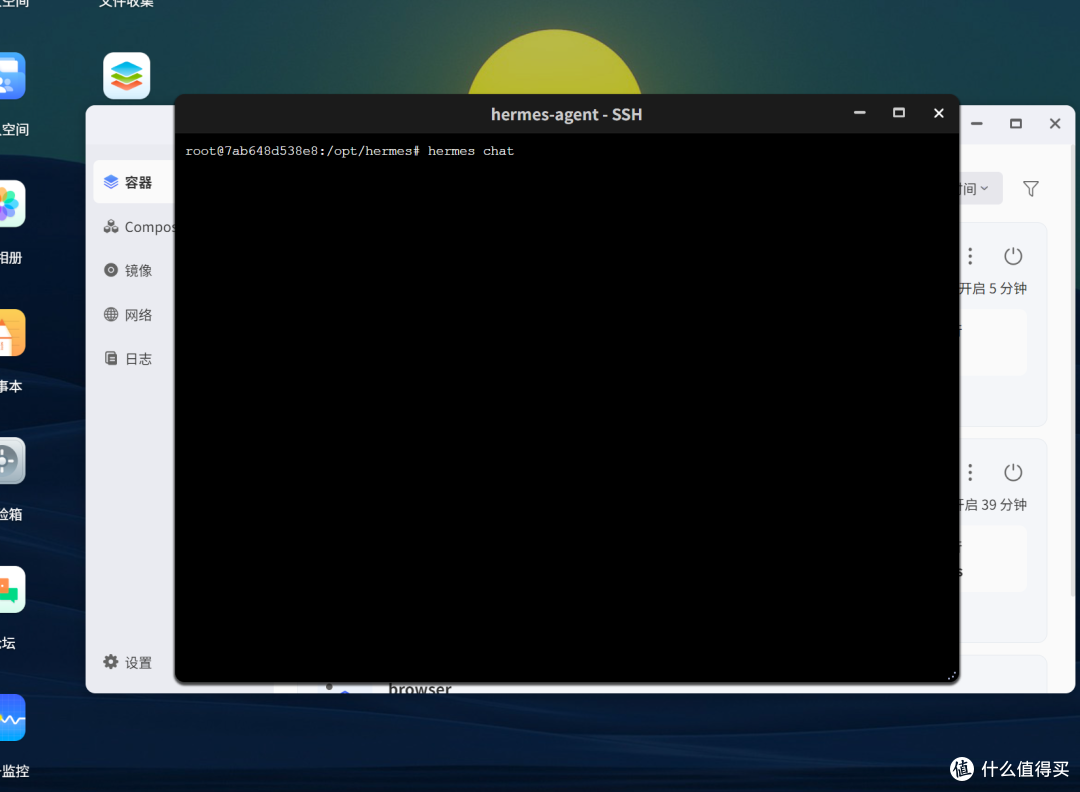
Task: Open 设置 (Settings) in Docker sidebar
Action: coord(127,663)
